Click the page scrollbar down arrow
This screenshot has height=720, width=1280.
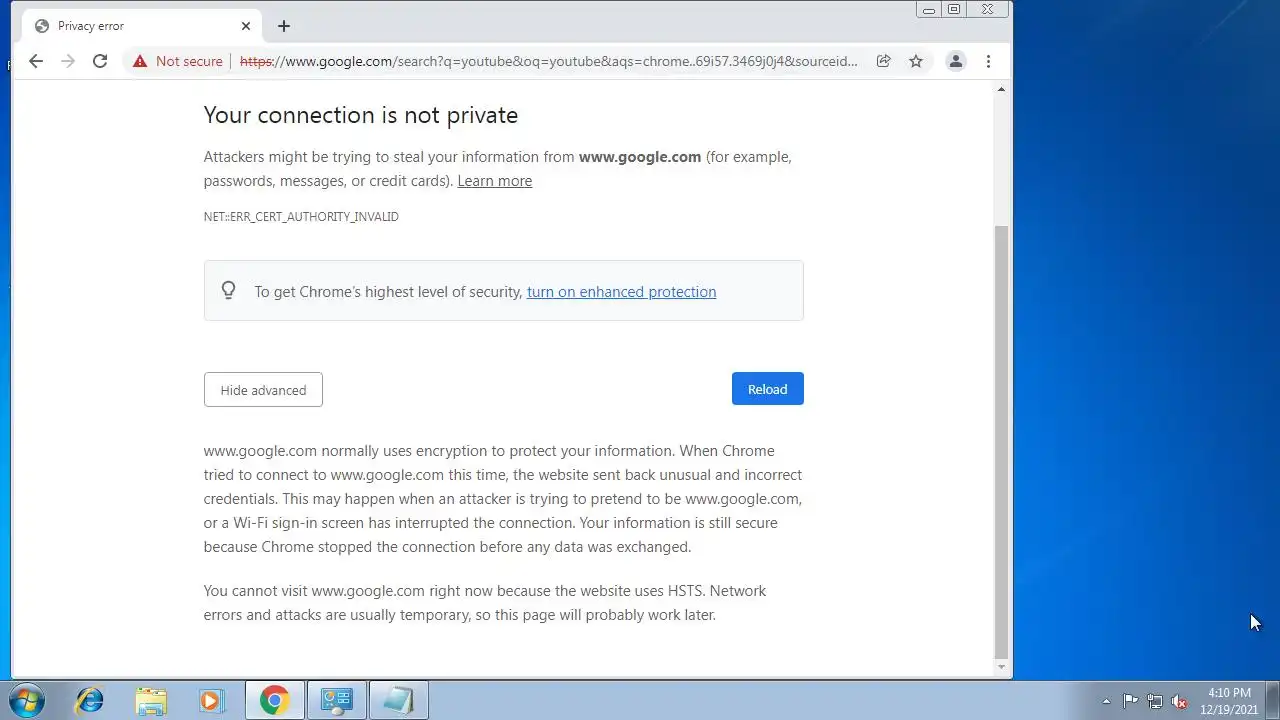click(1001, 667)
